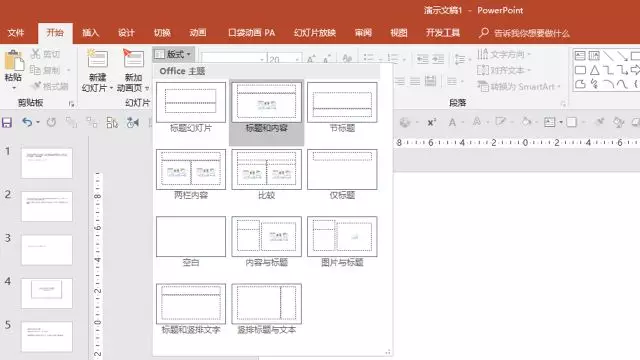640x360 pixels.
Task: Click the Cut (剪切) scissors icon
Action: (x=36, y=53)
